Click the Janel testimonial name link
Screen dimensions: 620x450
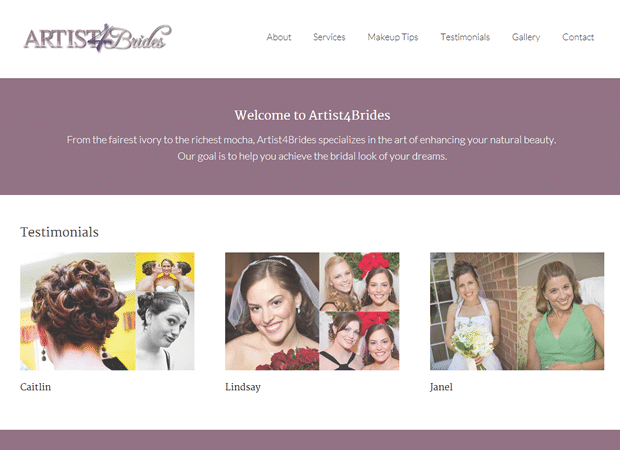[441, 387]
